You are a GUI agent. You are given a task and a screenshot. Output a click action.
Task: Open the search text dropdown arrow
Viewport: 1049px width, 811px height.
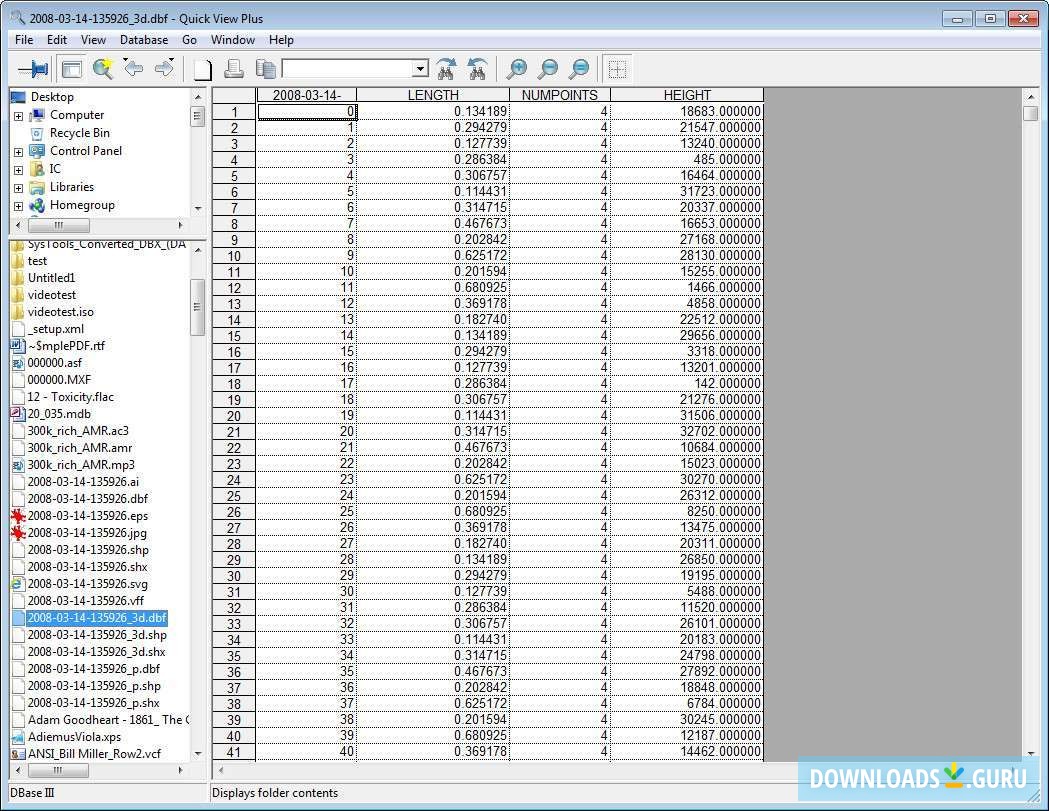pos(420,69)
